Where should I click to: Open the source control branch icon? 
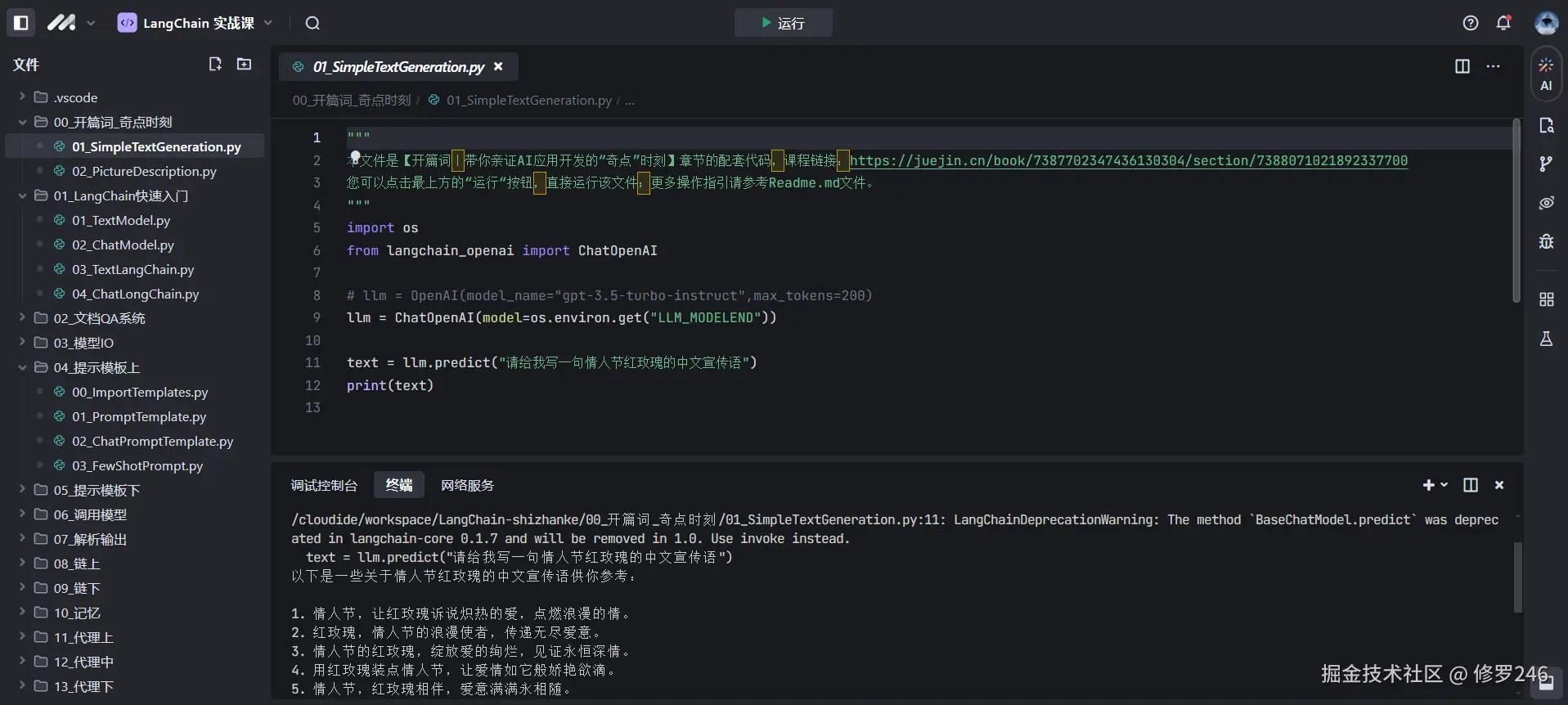[1545, 164]
